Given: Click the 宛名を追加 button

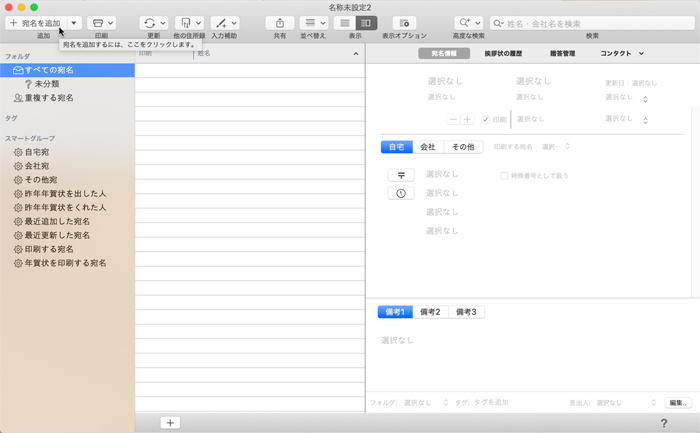Looking at the screenshot, I should [35, 22].
